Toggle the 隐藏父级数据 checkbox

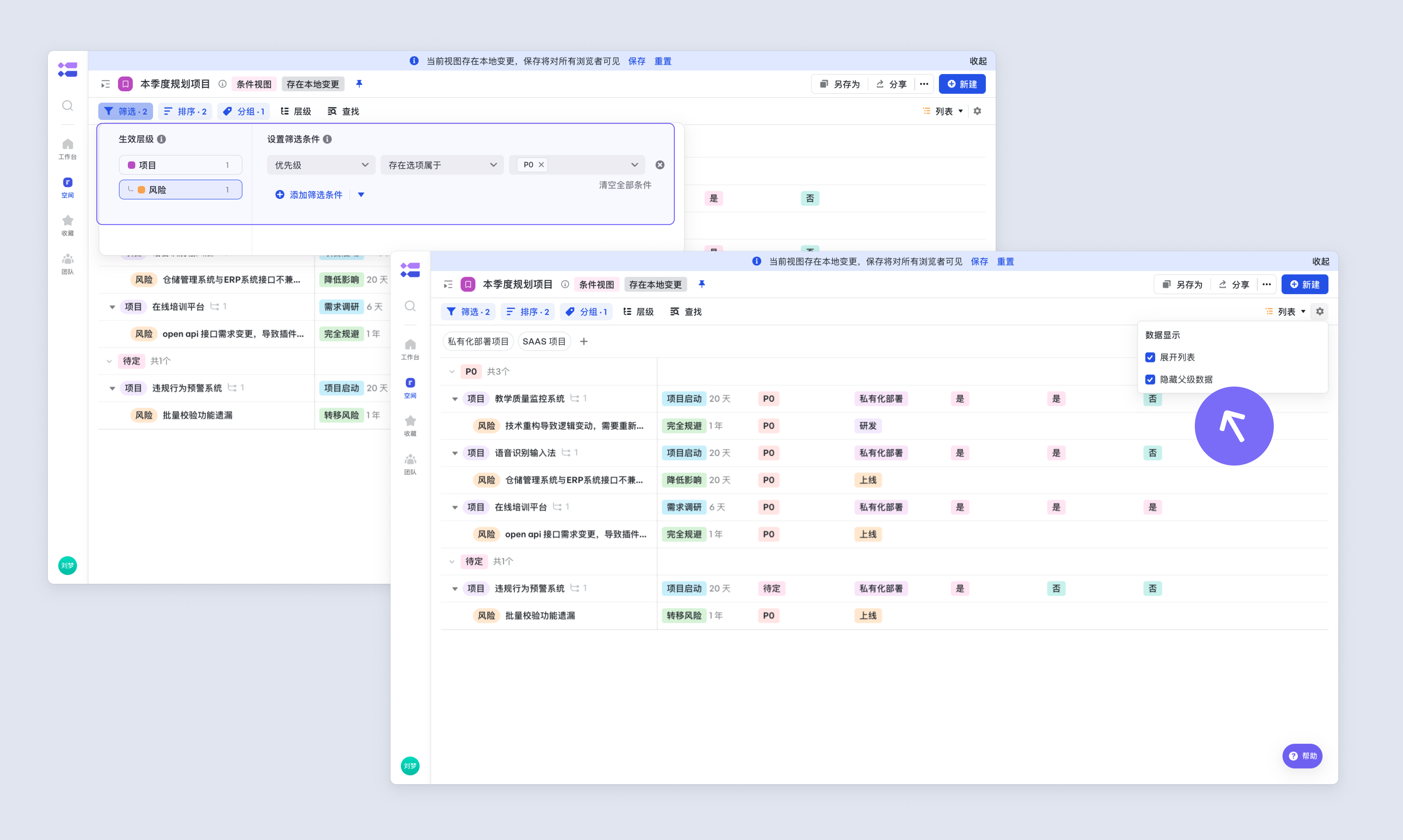point(1150,379)
